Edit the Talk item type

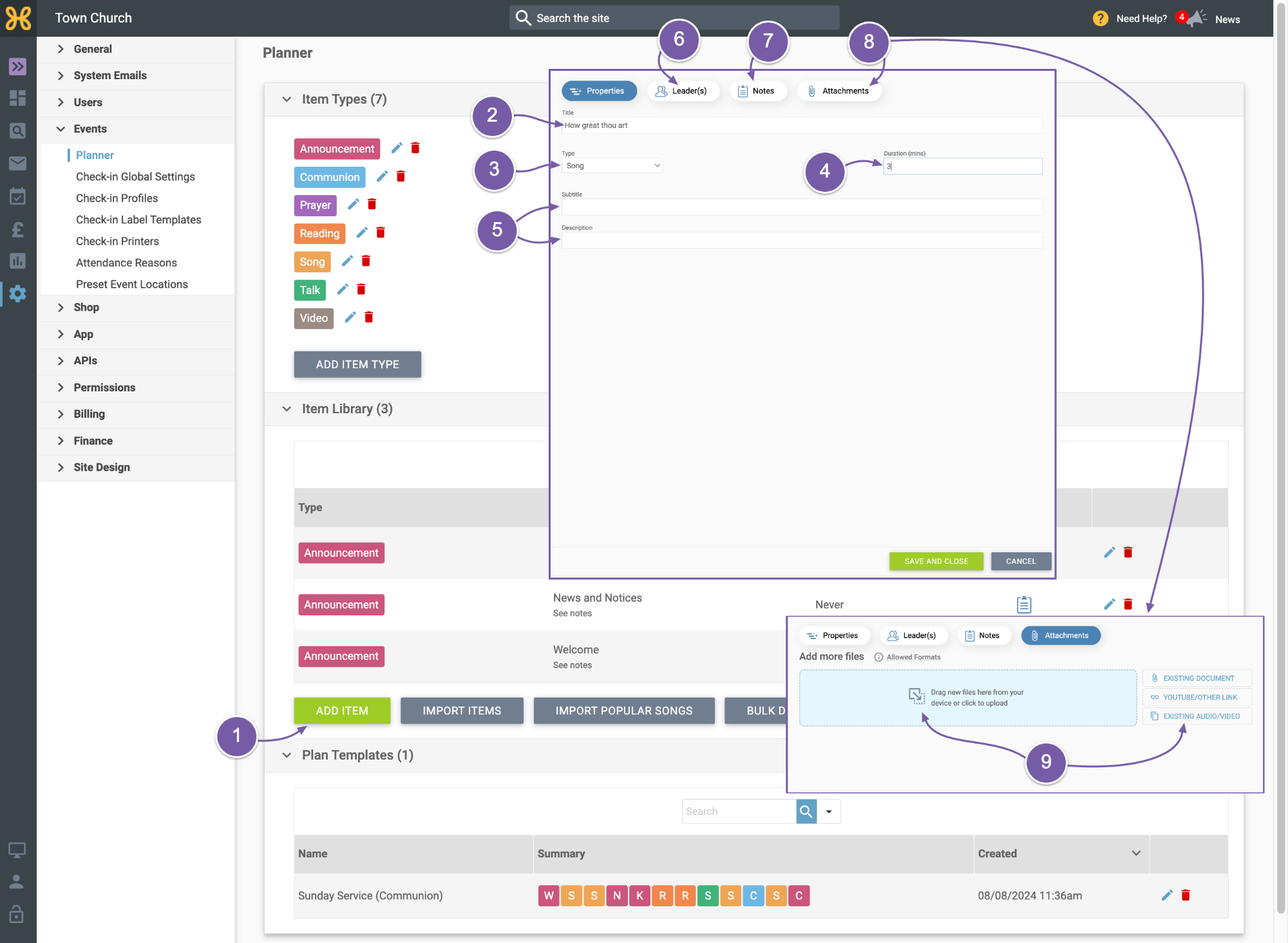coord(343,289)
